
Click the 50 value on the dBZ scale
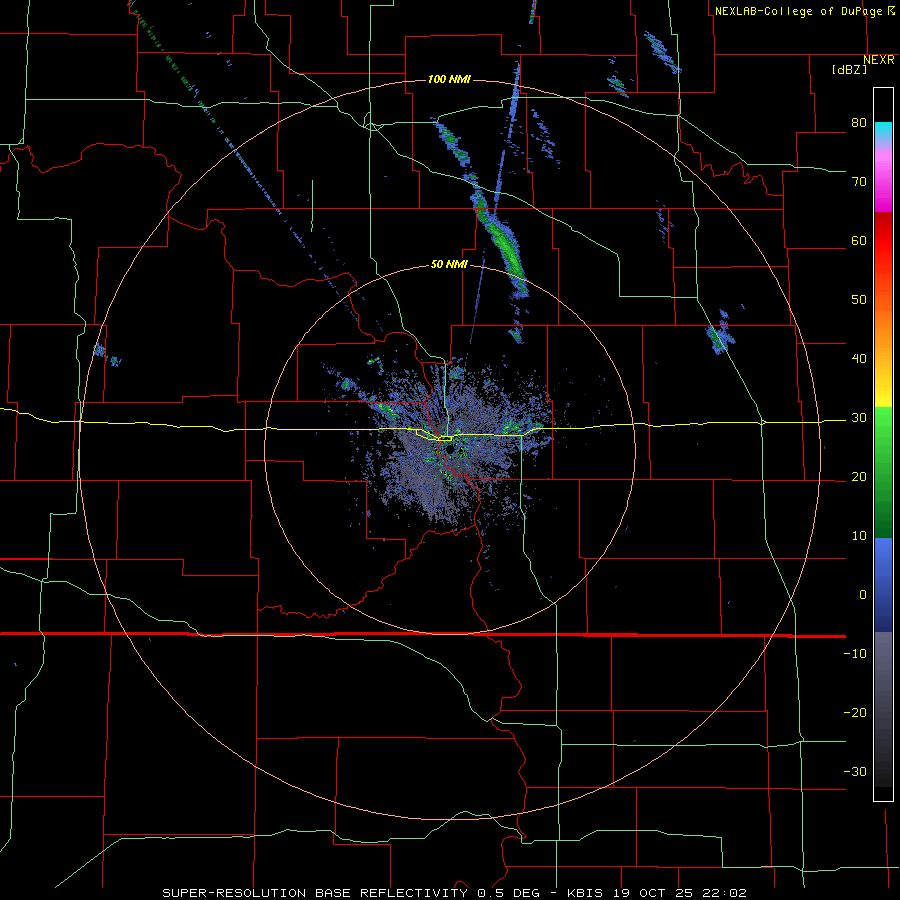click(x=859, y=300)
